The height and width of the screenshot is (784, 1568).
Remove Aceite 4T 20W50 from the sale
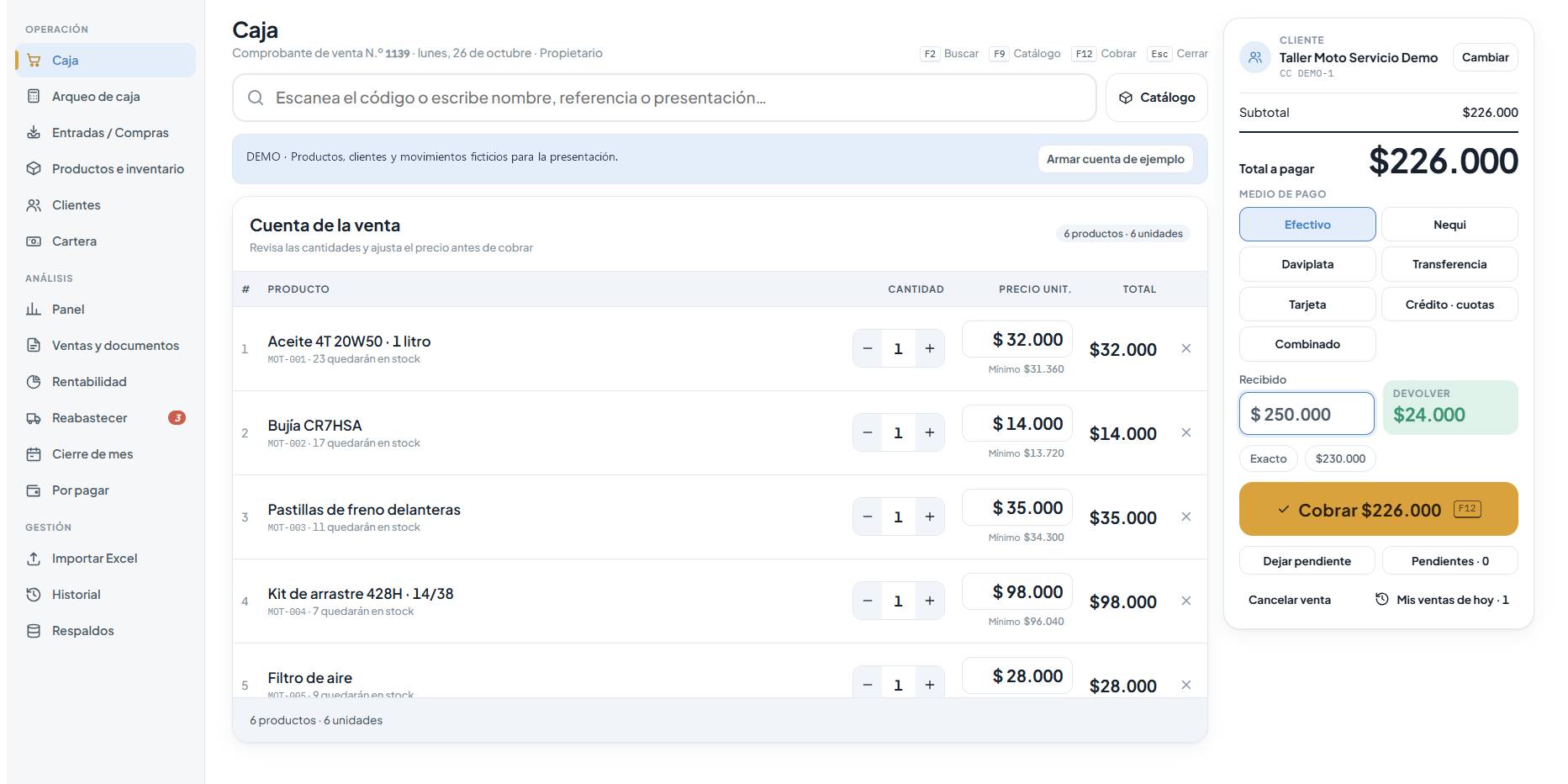coord(1185,348)
